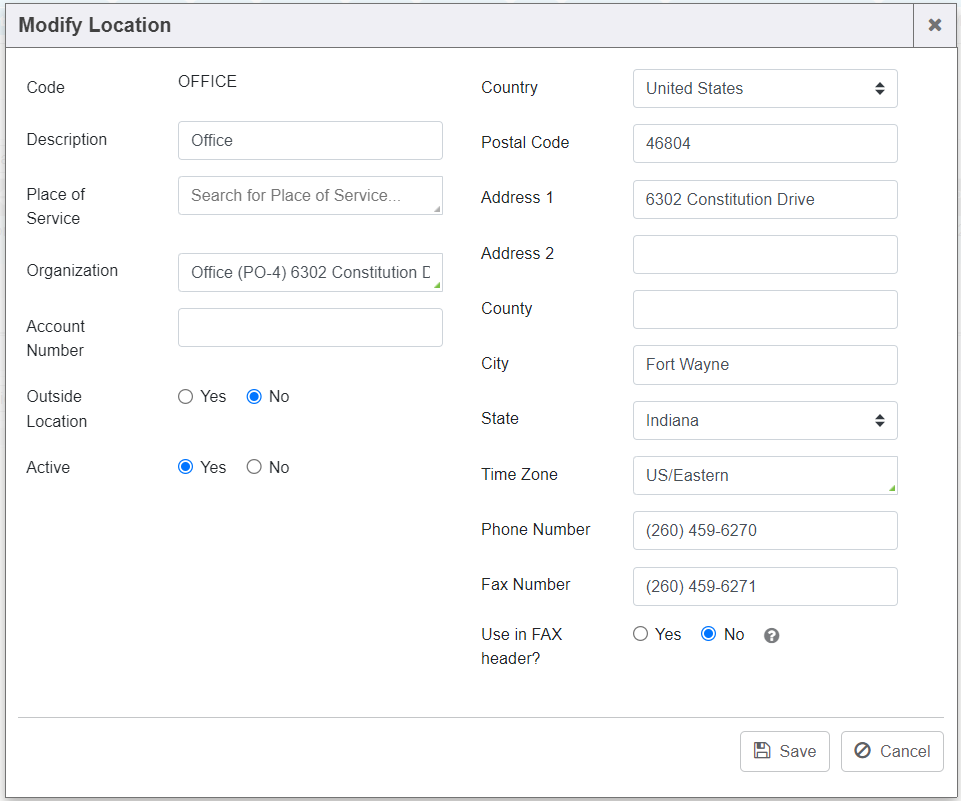This screenshot has height=801, width=961.
Task: Open the State dropdown showing Indiana
Action: (x=765, y=420)
